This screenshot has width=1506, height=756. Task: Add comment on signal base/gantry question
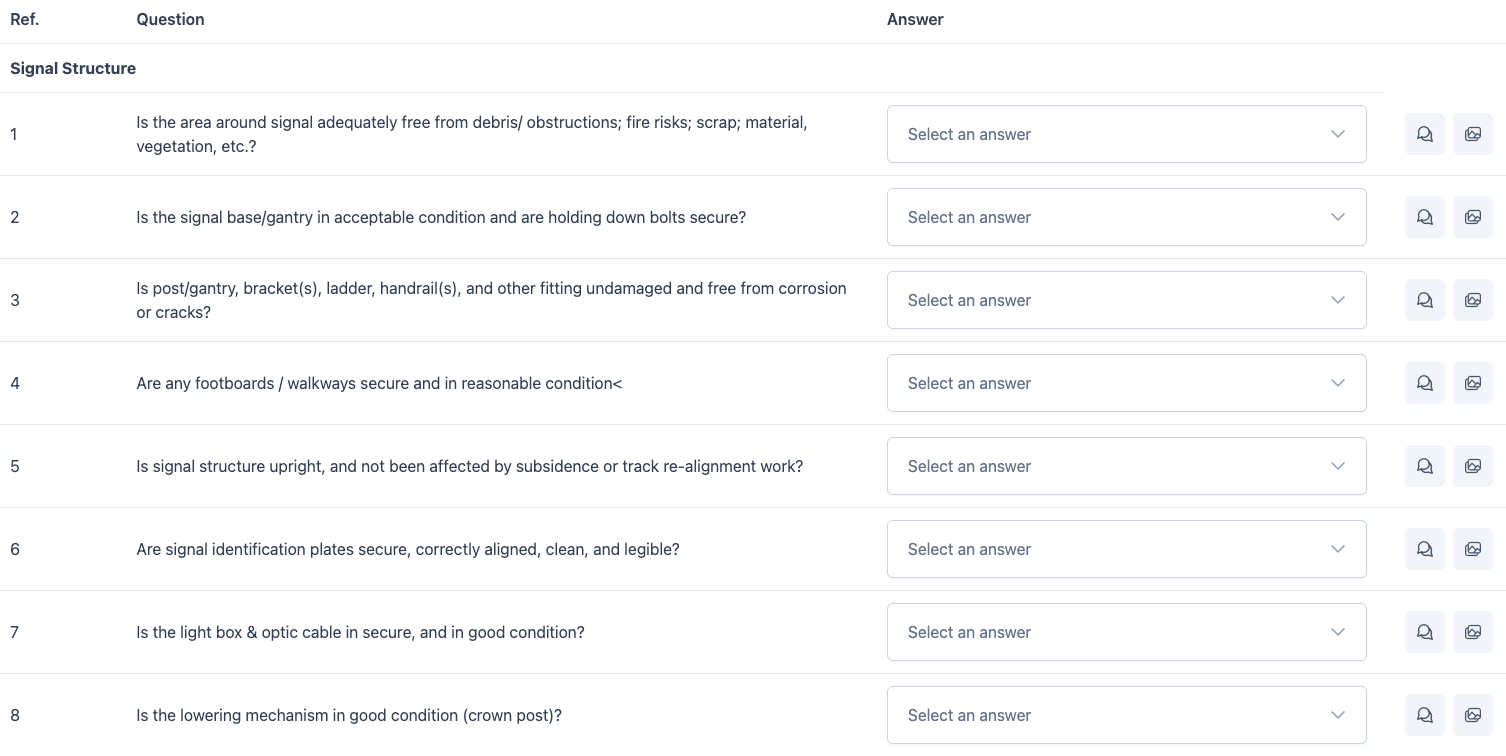pos(1424,217)
